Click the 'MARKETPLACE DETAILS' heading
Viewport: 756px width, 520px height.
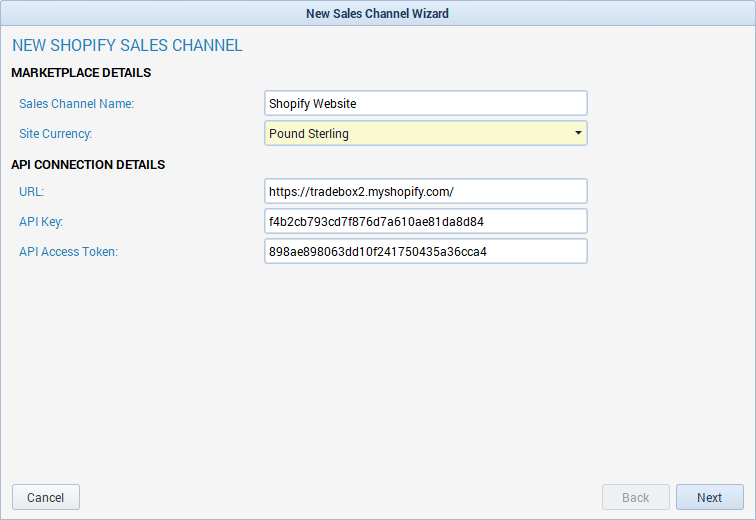click(81, 73)
